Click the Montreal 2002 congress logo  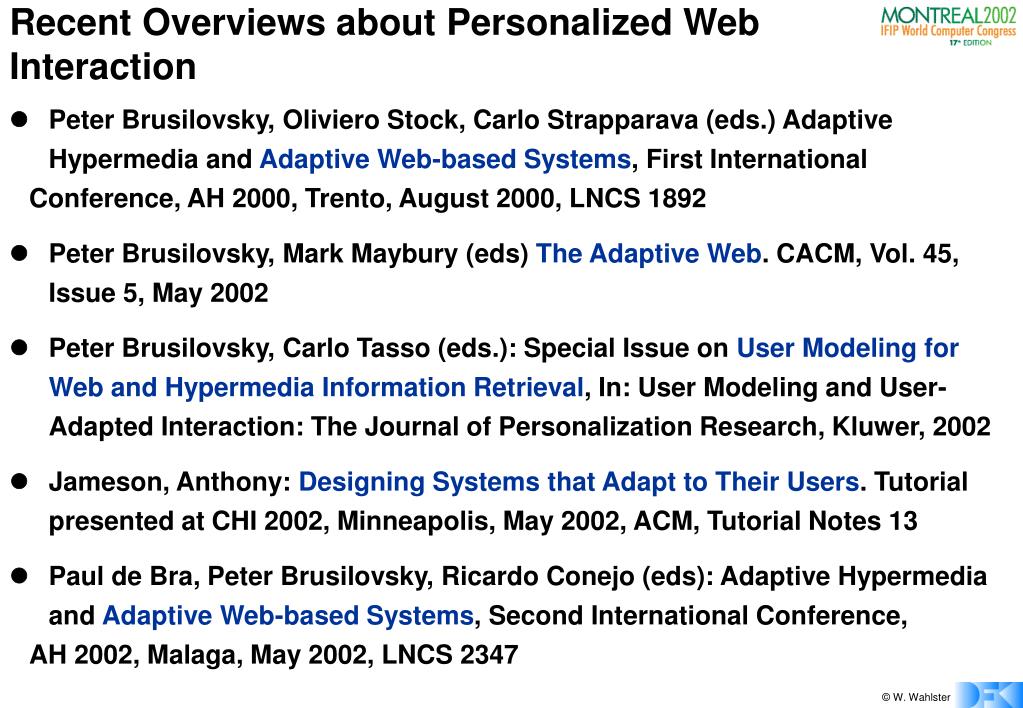click(948, 26)
